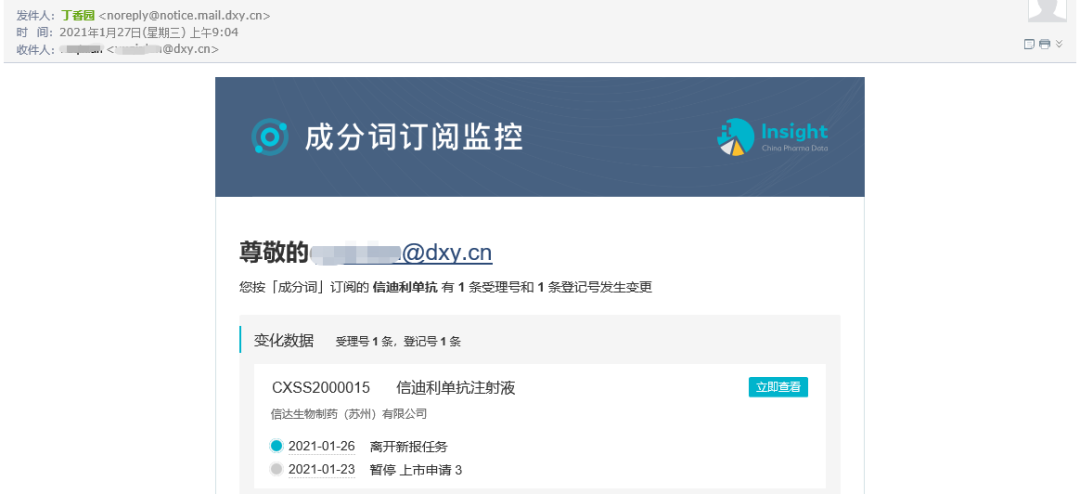This screenshot has width=1080, height=494.
Task: Click the summary 受理号 1 条, 登记号 1 条
Action: coord(397,341)
